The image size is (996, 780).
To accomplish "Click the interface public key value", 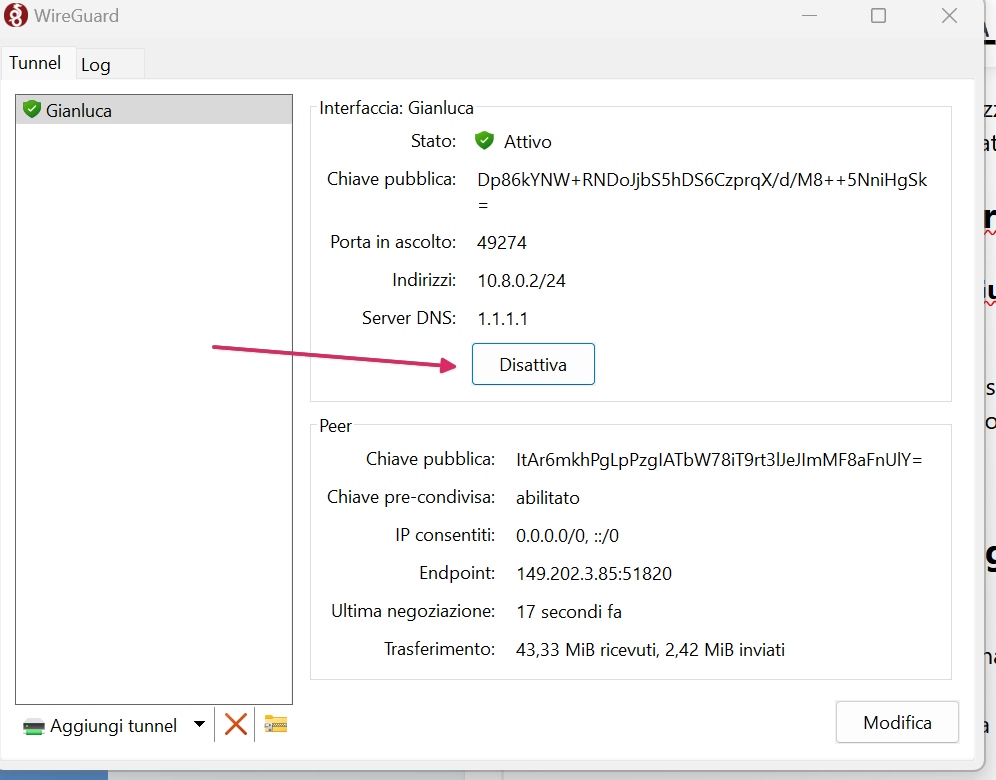I will click(x=701, y=180).
